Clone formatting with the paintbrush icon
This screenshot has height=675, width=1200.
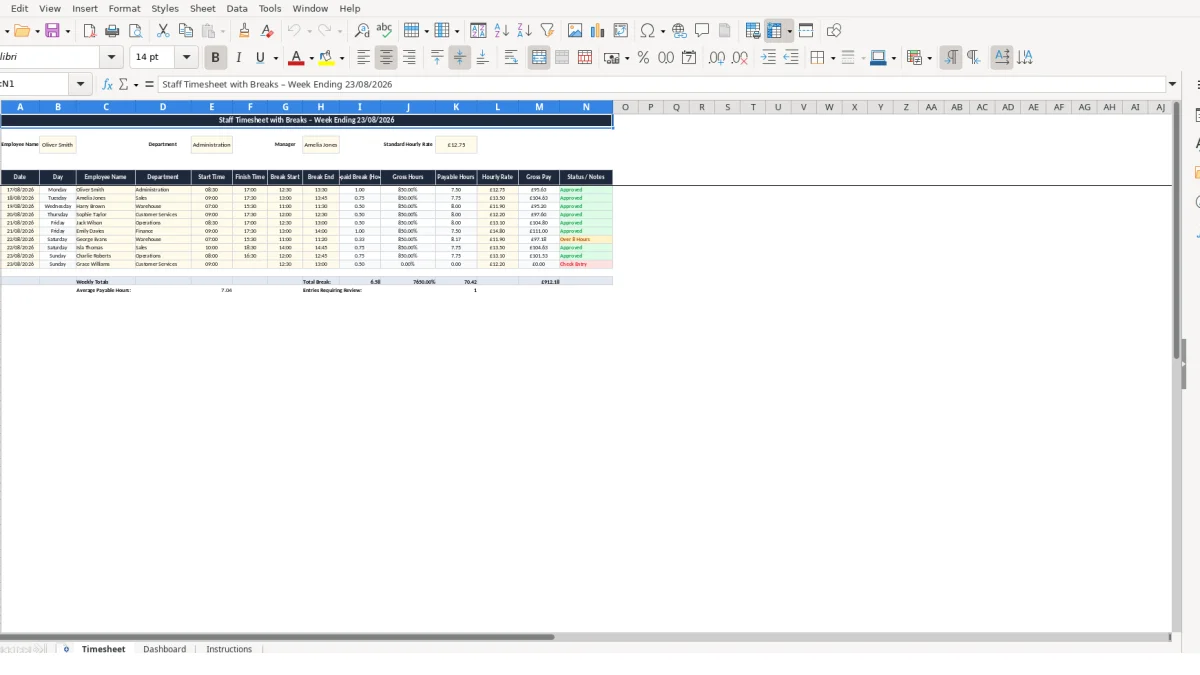[244, 31]
